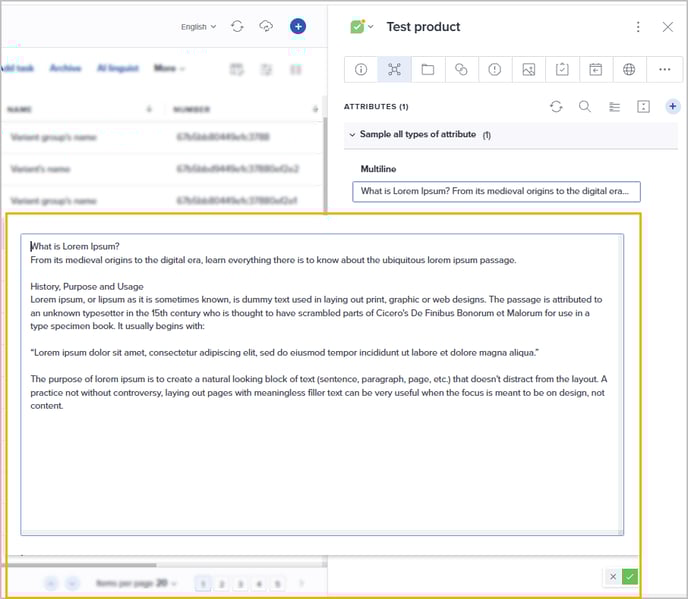This screenshot has width=688, height=599.
Task: Switch to the attributes network tab
Action: 394,69
